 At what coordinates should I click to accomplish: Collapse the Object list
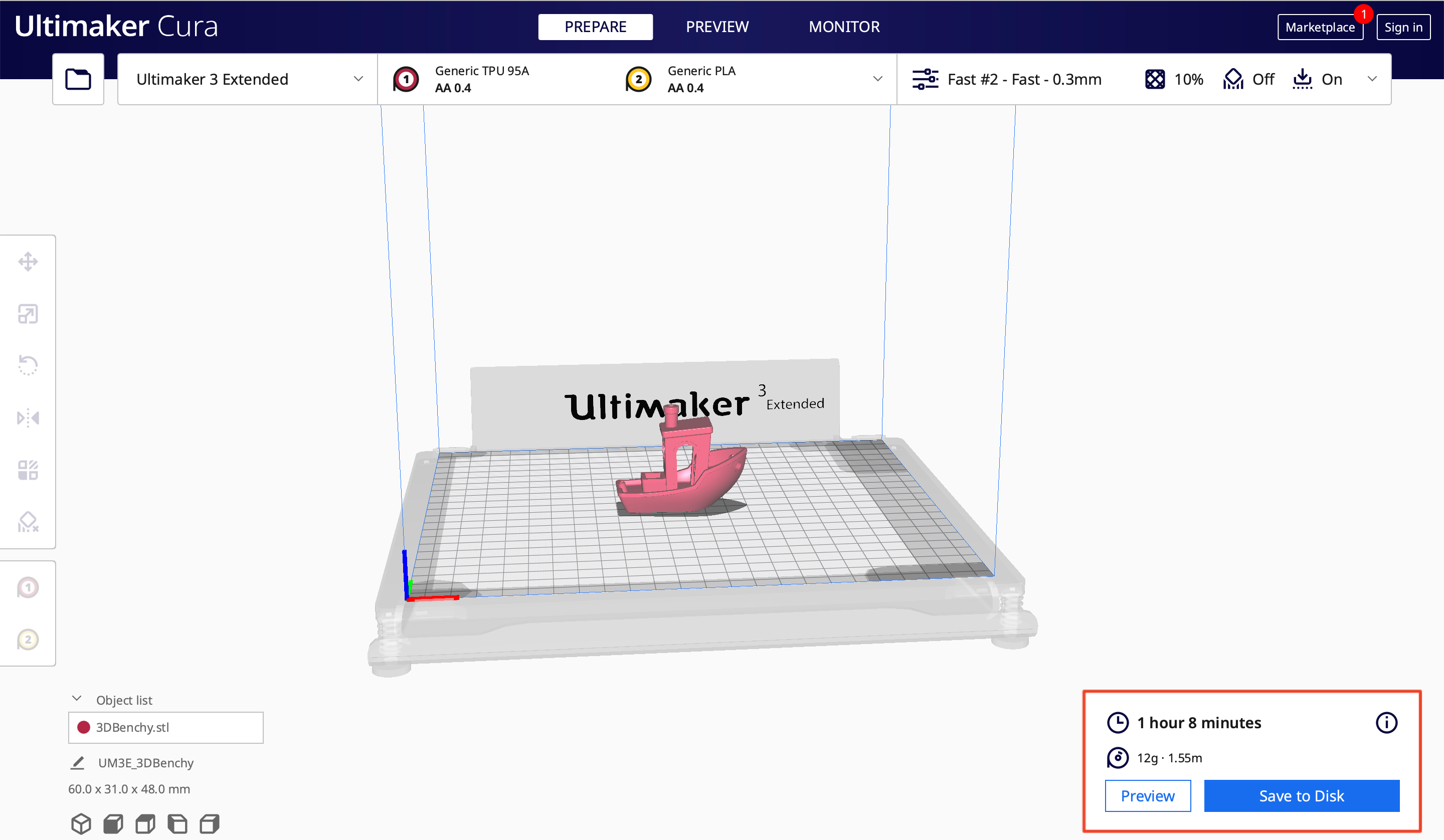pyautogui.click(x=76, y=699)
